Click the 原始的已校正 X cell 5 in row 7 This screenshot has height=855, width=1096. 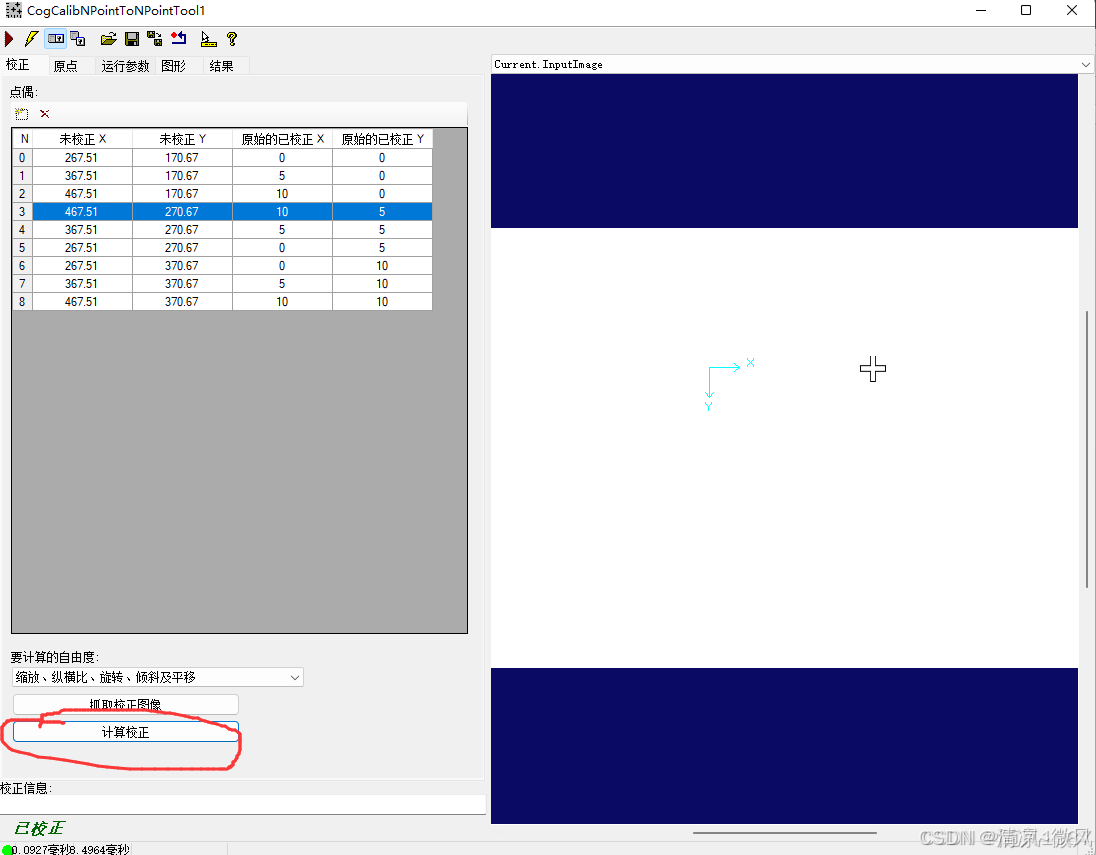pyautogui.click(x=282, y=284)
